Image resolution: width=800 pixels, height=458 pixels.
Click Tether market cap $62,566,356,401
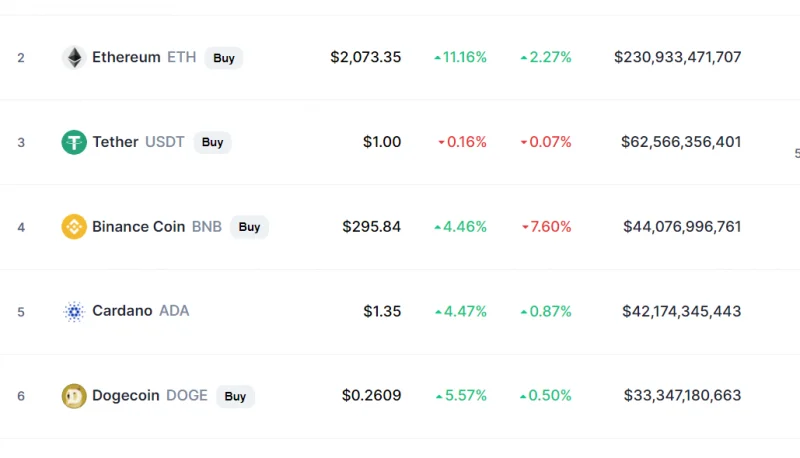click(x=681, y=142)
